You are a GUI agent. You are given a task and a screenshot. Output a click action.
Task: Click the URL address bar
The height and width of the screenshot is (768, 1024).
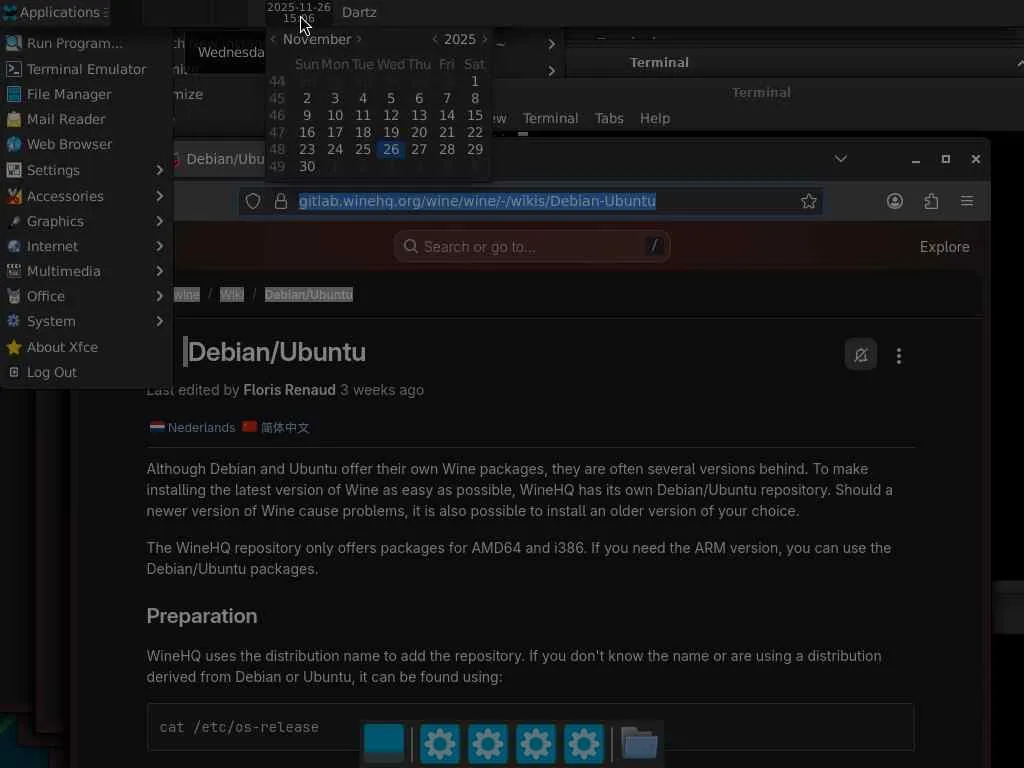point(530,201)
